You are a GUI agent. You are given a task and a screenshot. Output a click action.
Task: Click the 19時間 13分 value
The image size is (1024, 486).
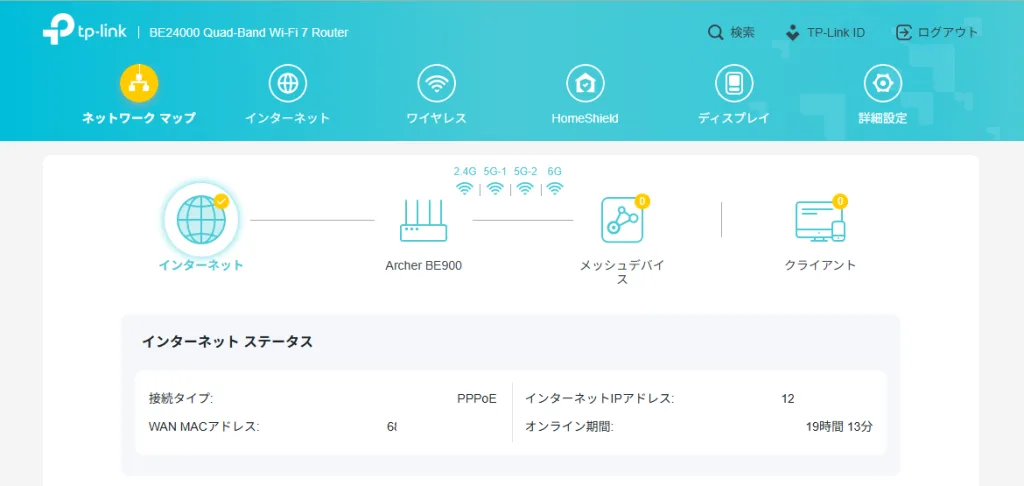(839, 427)
